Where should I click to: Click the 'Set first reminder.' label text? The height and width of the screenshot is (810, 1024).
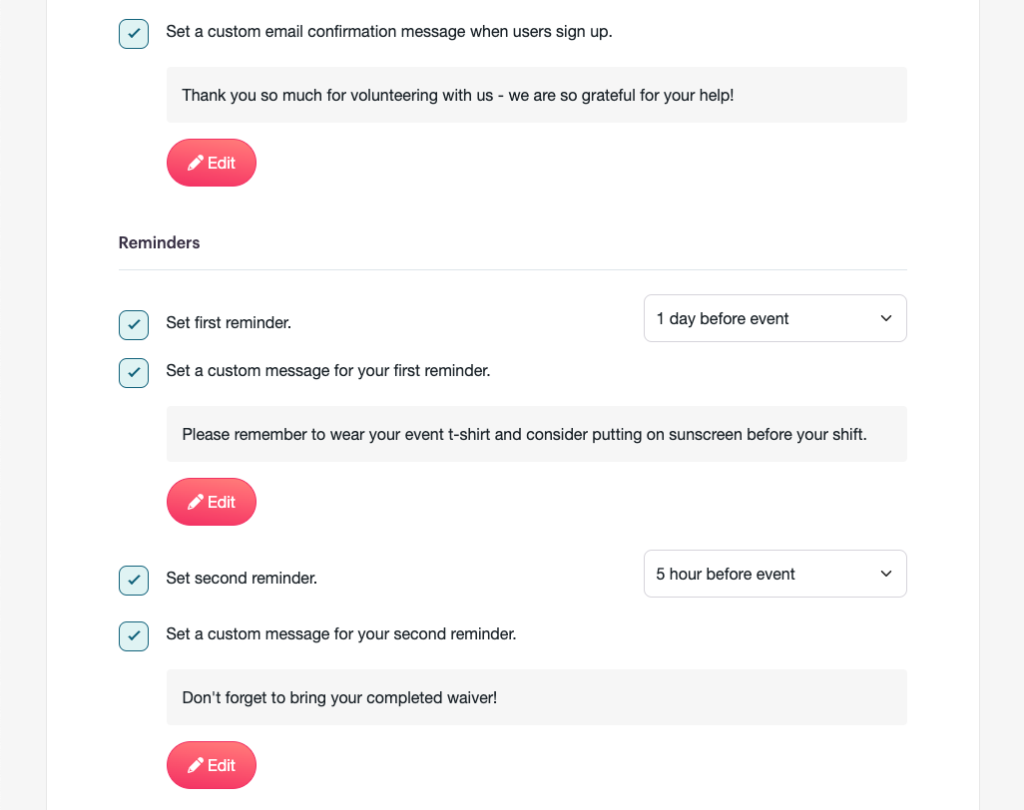(228, 323)
